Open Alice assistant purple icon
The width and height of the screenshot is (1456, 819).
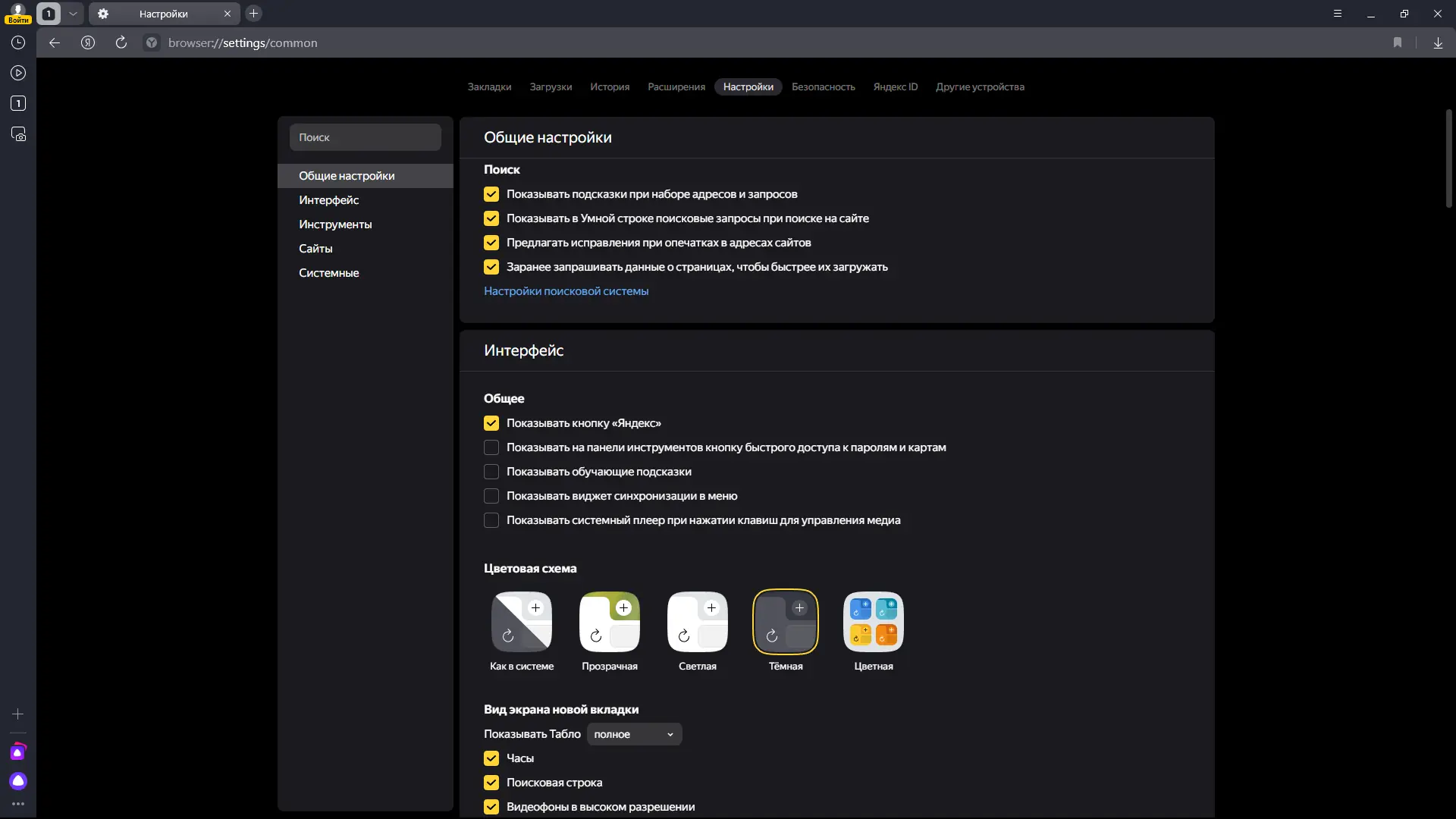18,781
